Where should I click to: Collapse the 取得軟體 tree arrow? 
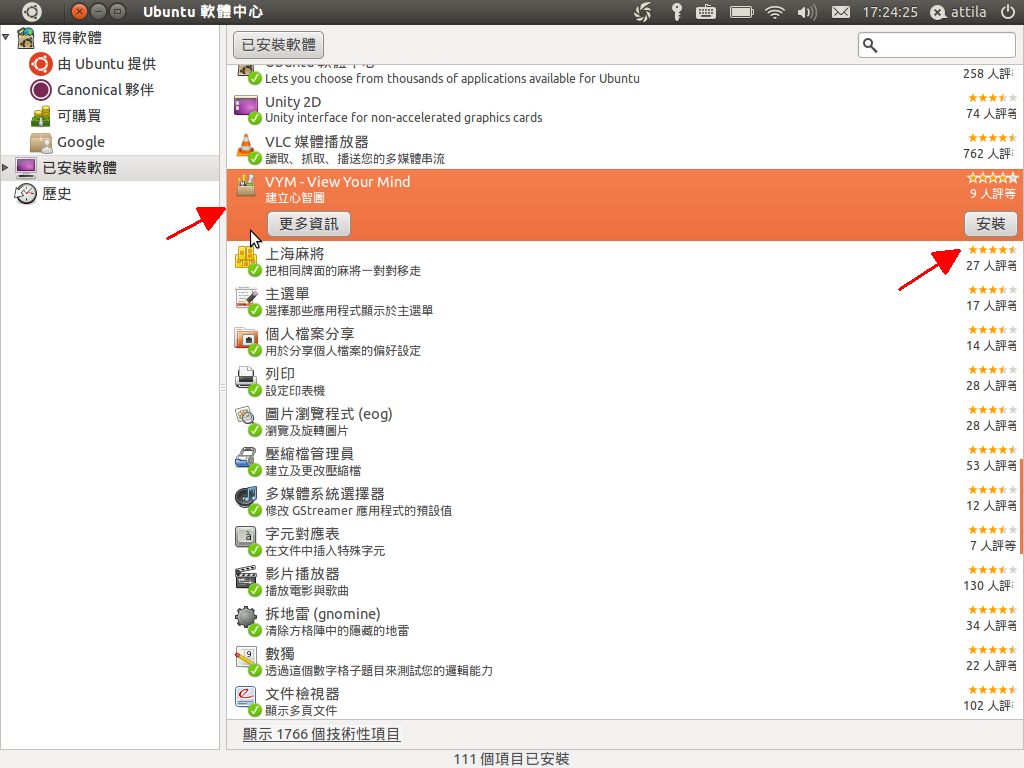click(6, 37)
